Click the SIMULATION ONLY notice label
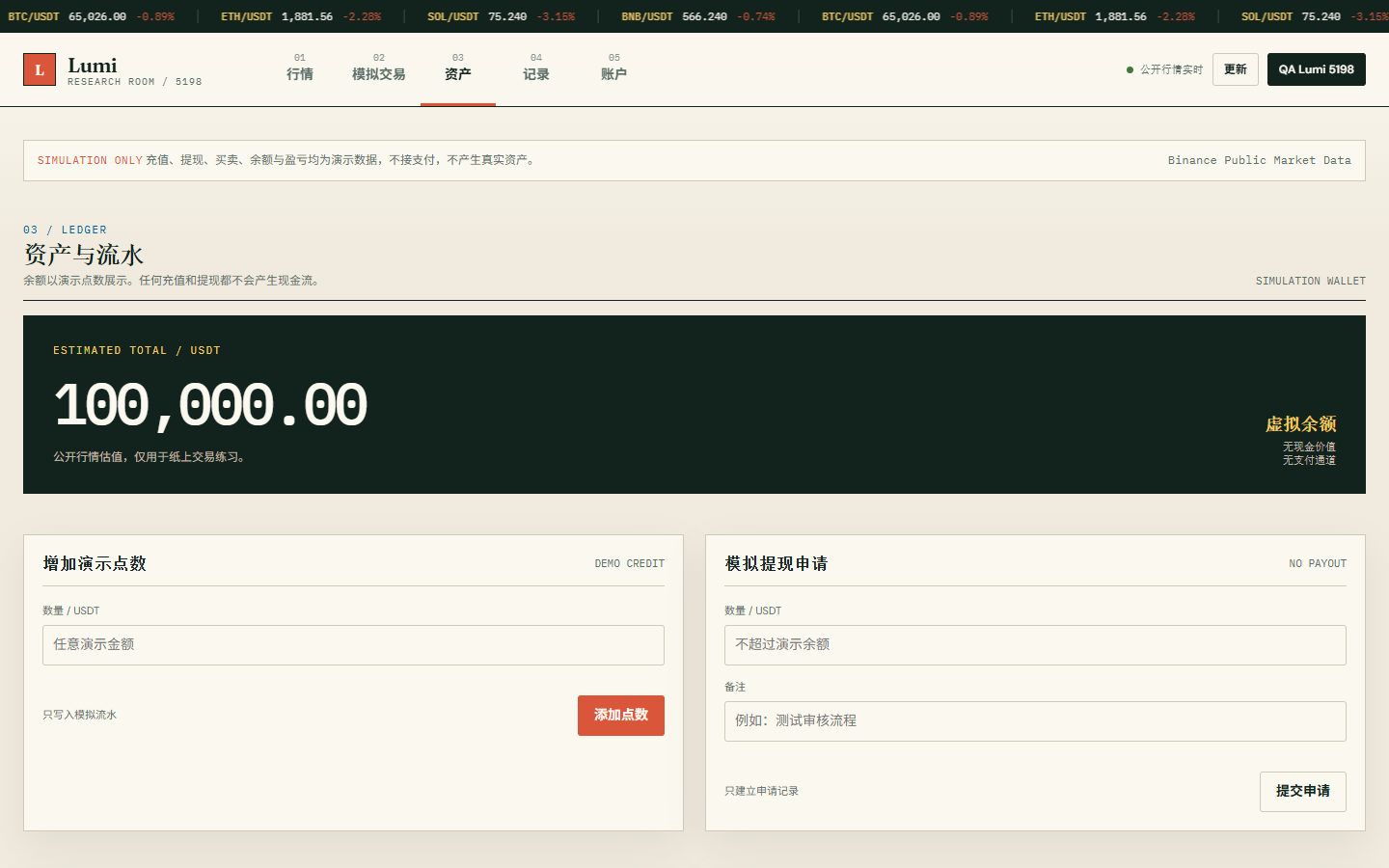1389x868 pixels. click(90, 160)
